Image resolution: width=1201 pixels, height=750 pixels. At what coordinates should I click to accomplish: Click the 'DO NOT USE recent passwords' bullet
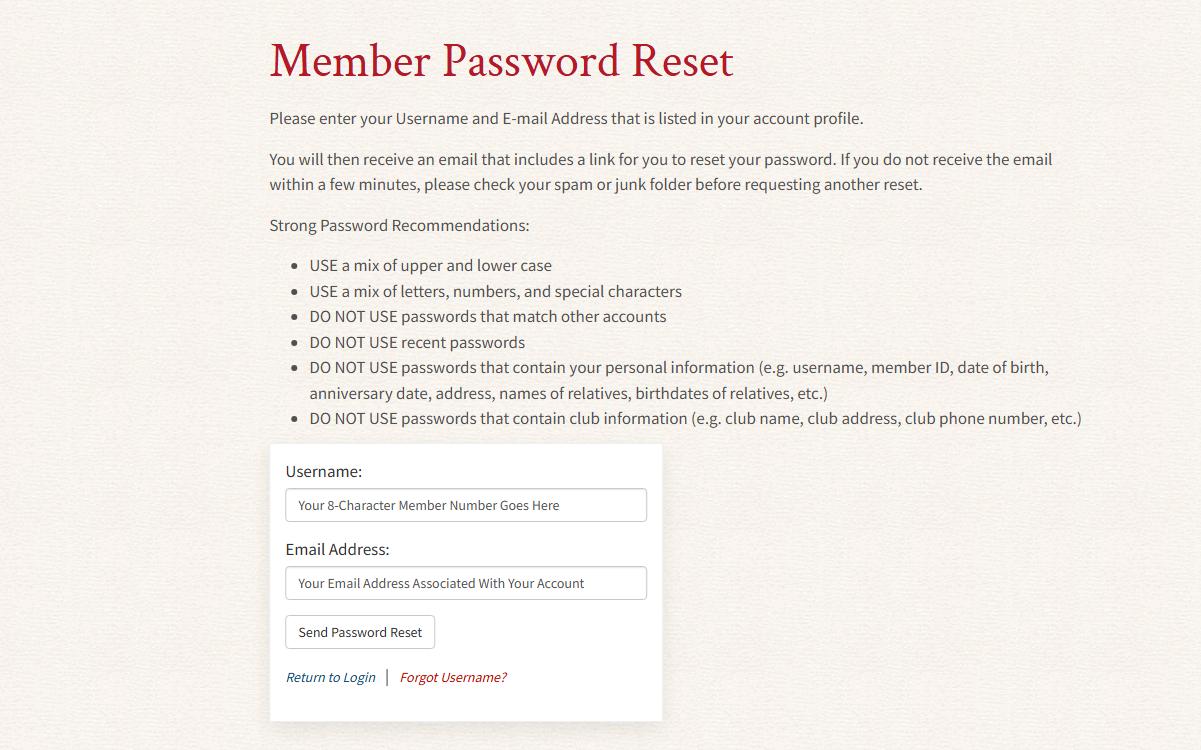click(417, 342)
